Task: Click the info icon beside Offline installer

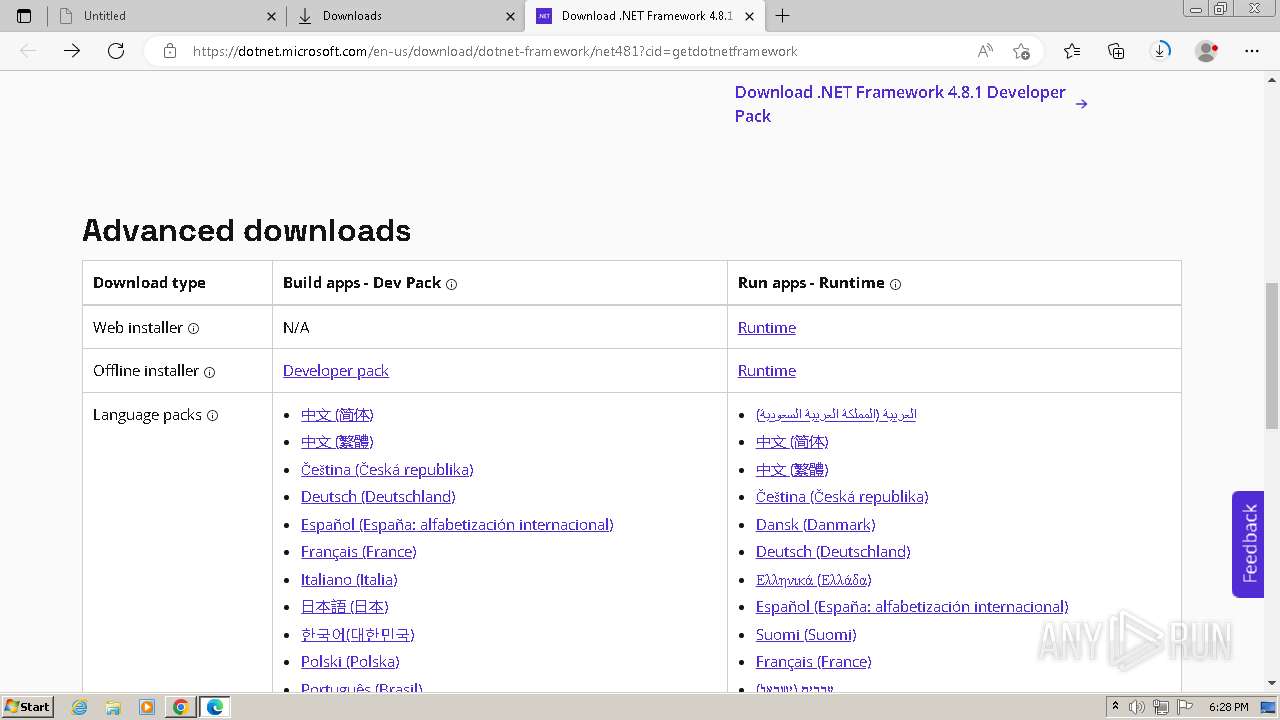Action: click(210, 372)
